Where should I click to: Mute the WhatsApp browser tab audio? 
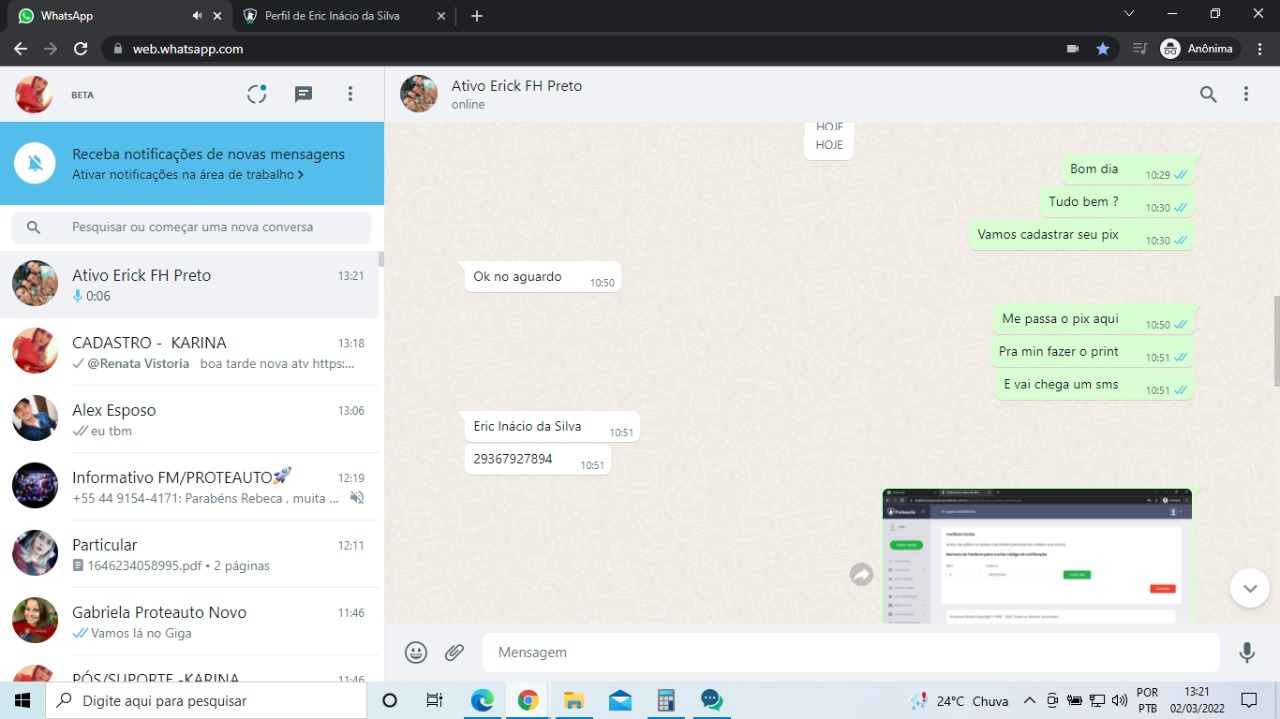pos(197,16)
